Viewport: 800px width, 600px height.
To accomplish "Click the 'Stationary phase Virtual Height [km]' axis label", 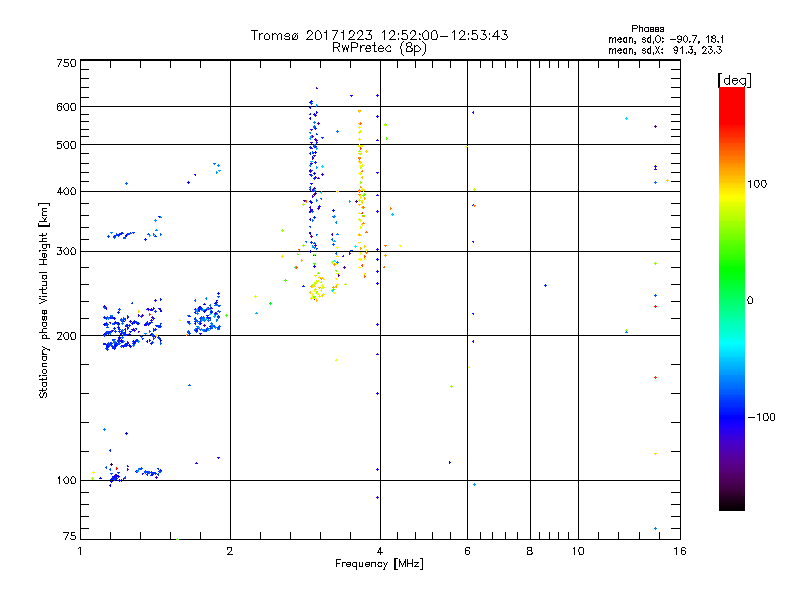I will 44,300.
